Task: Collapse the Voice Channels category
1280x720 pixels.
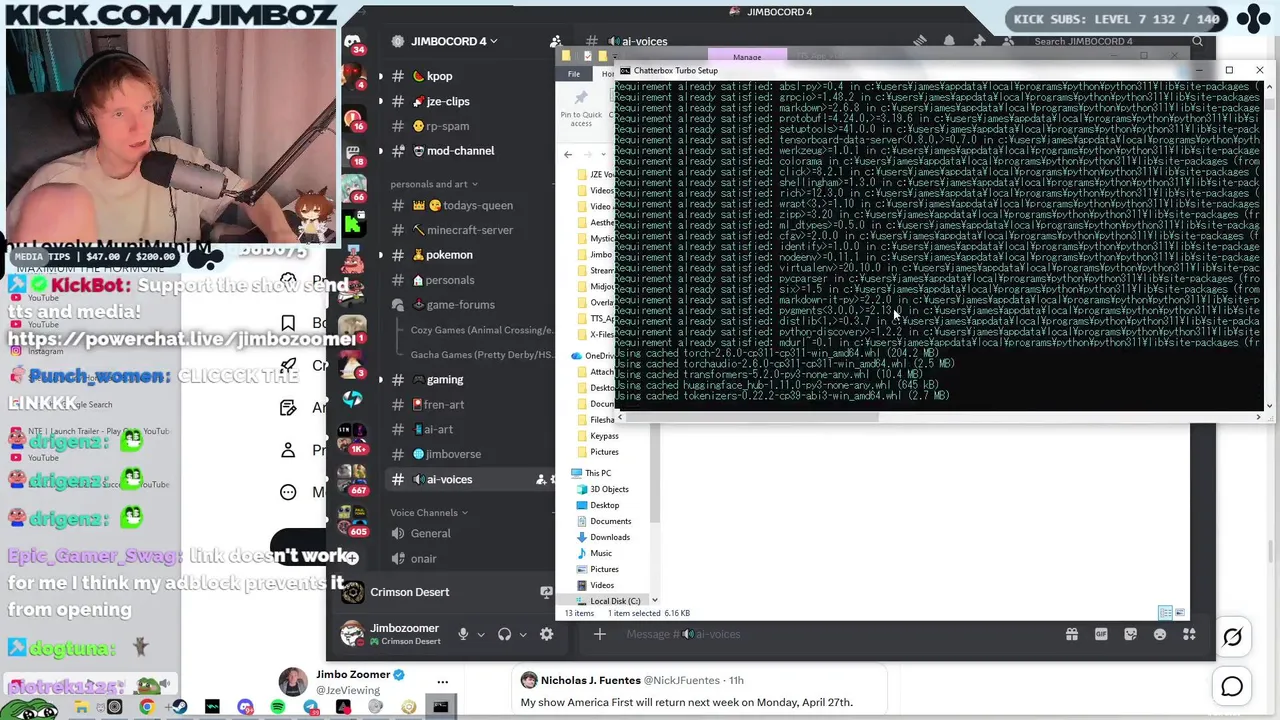Action: pos(429,512)
